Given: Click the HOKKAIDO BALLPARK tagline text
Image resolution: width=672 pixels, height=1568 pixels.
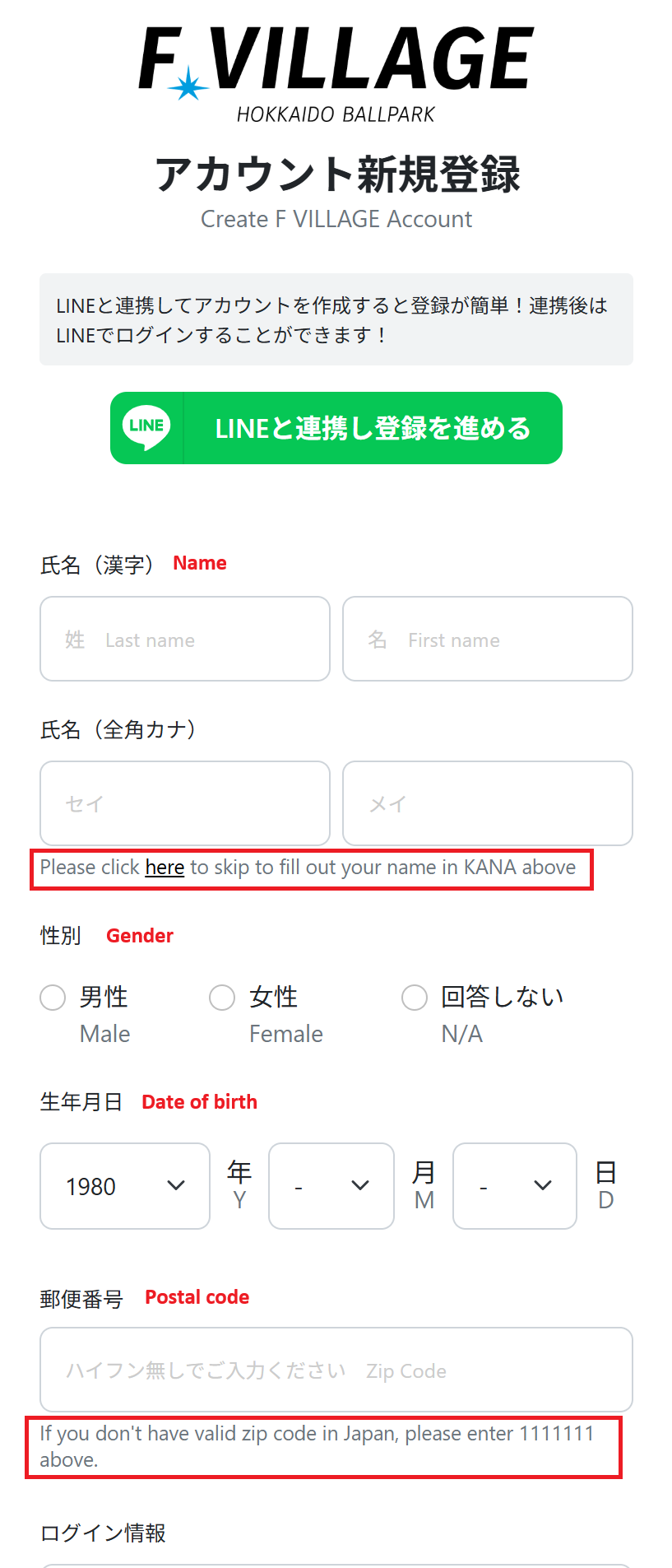Looking at the screenshot, I should [x=336, y=114].
